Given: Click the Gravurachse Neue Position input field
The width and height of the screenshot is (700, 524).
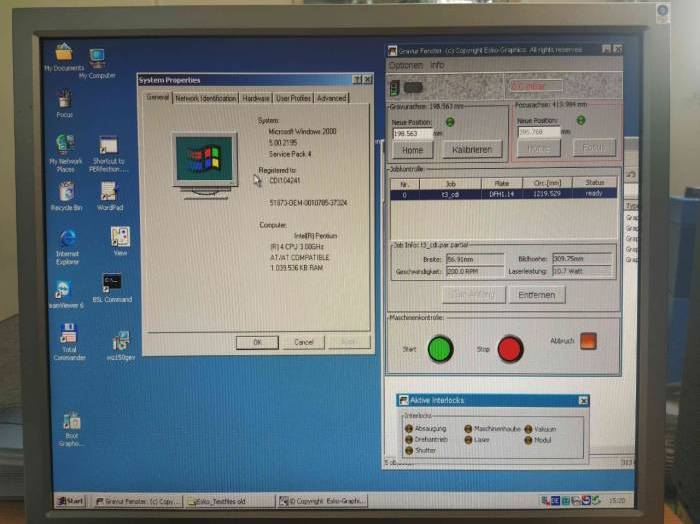Looking at the screenshot, I should pos(412,133).
